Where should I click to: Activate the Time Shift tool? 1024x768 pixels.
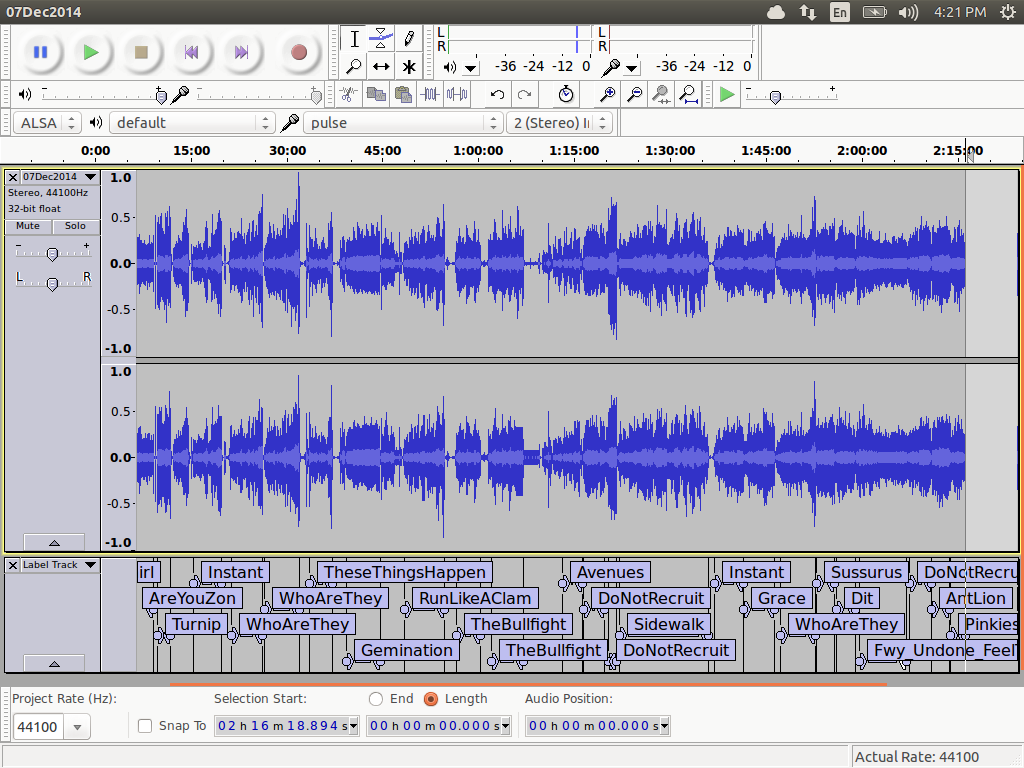tap(381, 67)
